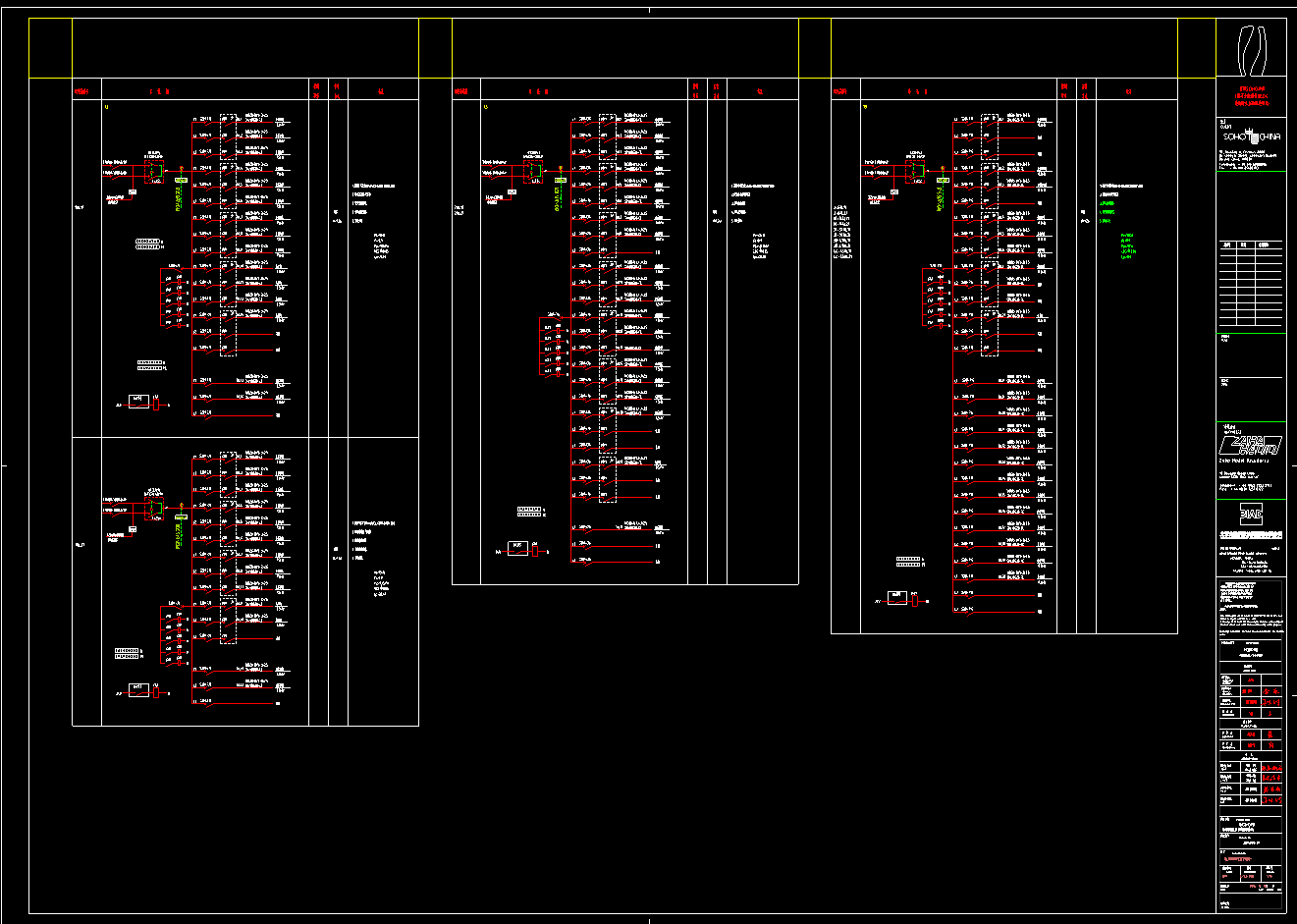The width and height of the screenshot is (1297, 924).
Task: Click the red vertical busbar in middle panel
Action: (572, 344)
